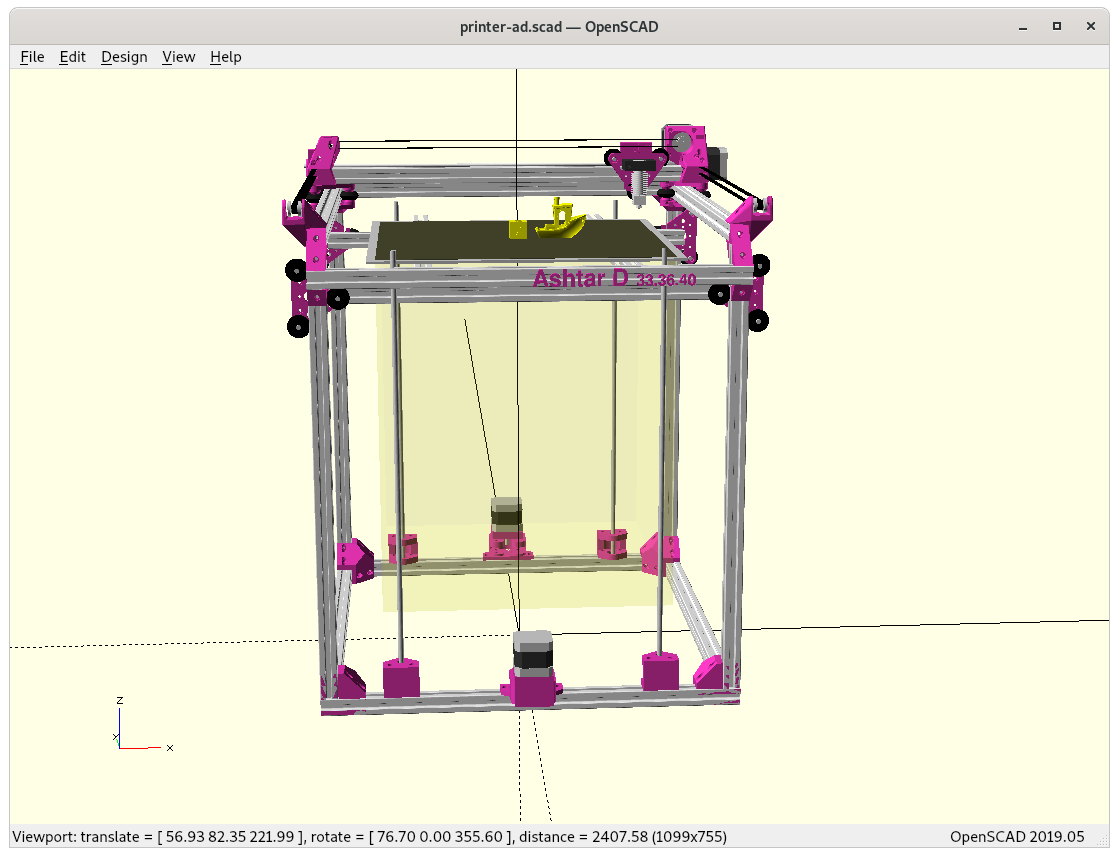Open the Edit menu
Image resolution: width=1119 pixels, height=857 pixels.
tap(73, 57)
